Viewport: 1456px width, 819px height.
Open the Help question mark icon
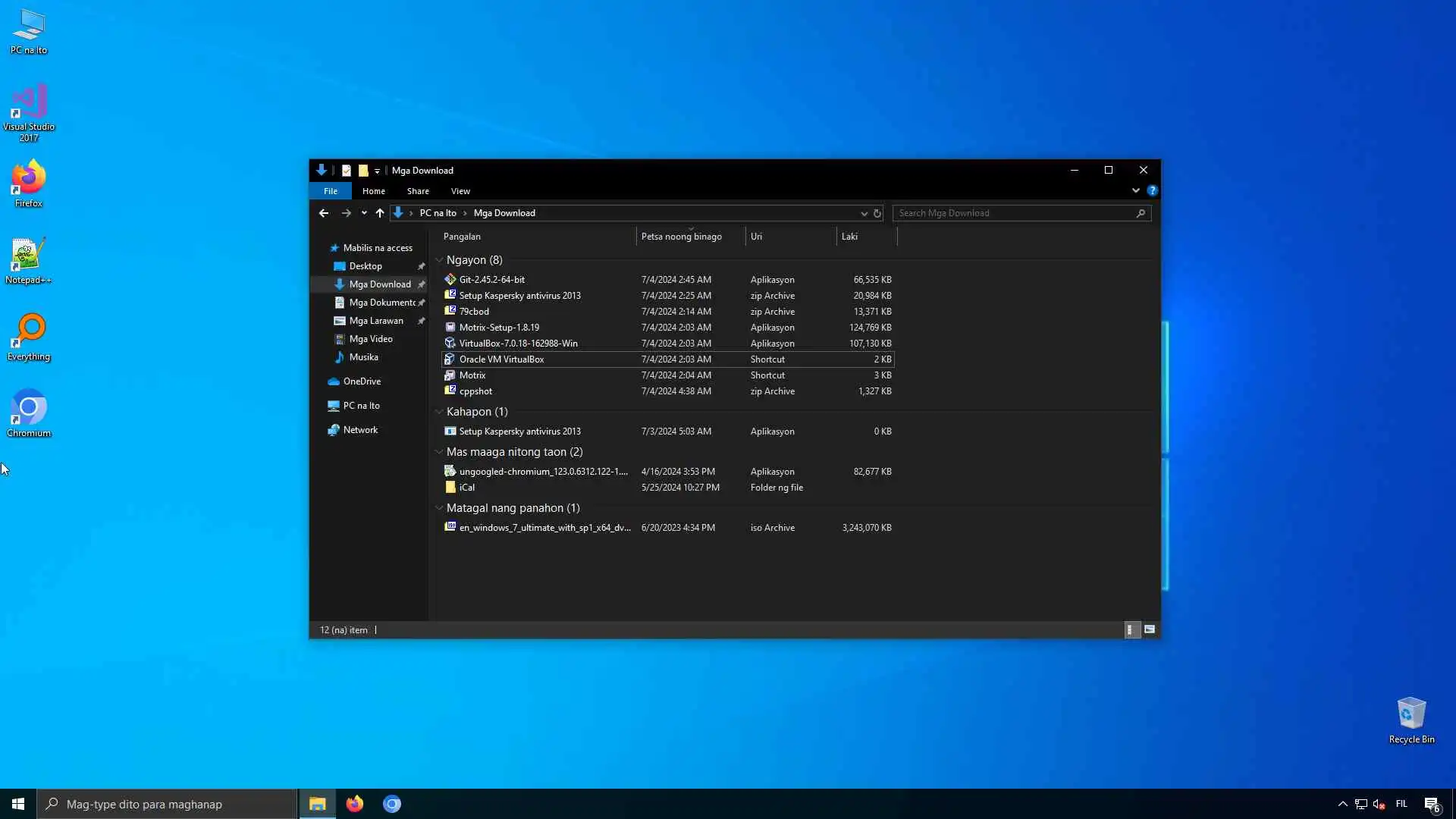1152,190
